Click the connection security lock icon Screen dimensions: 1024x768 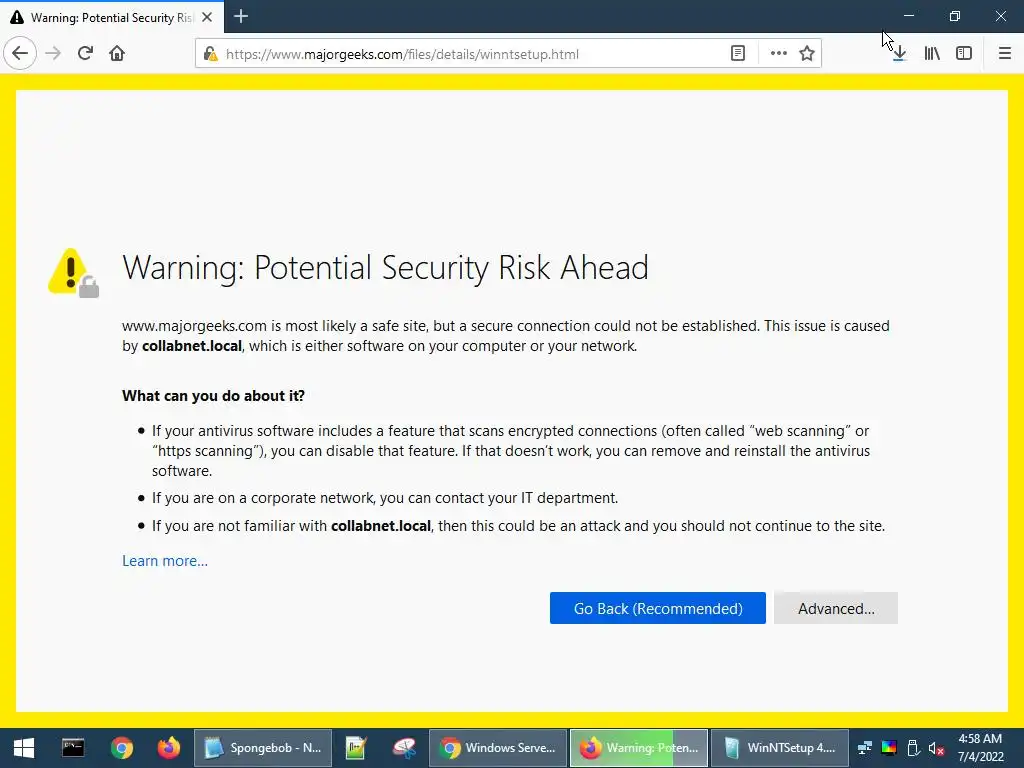[210, 54]
